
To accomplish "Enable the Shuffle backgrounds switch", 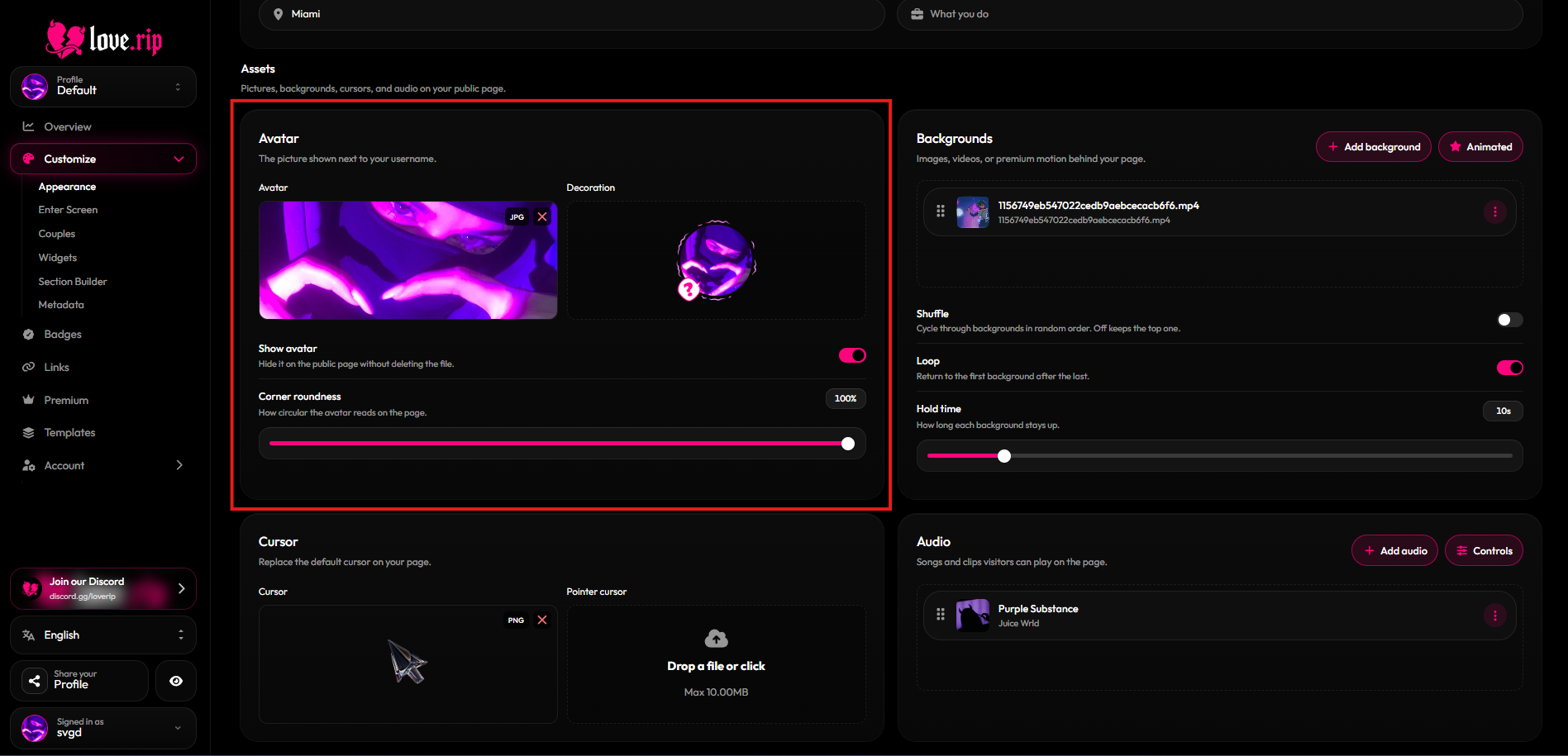I will pos(1509,320).
